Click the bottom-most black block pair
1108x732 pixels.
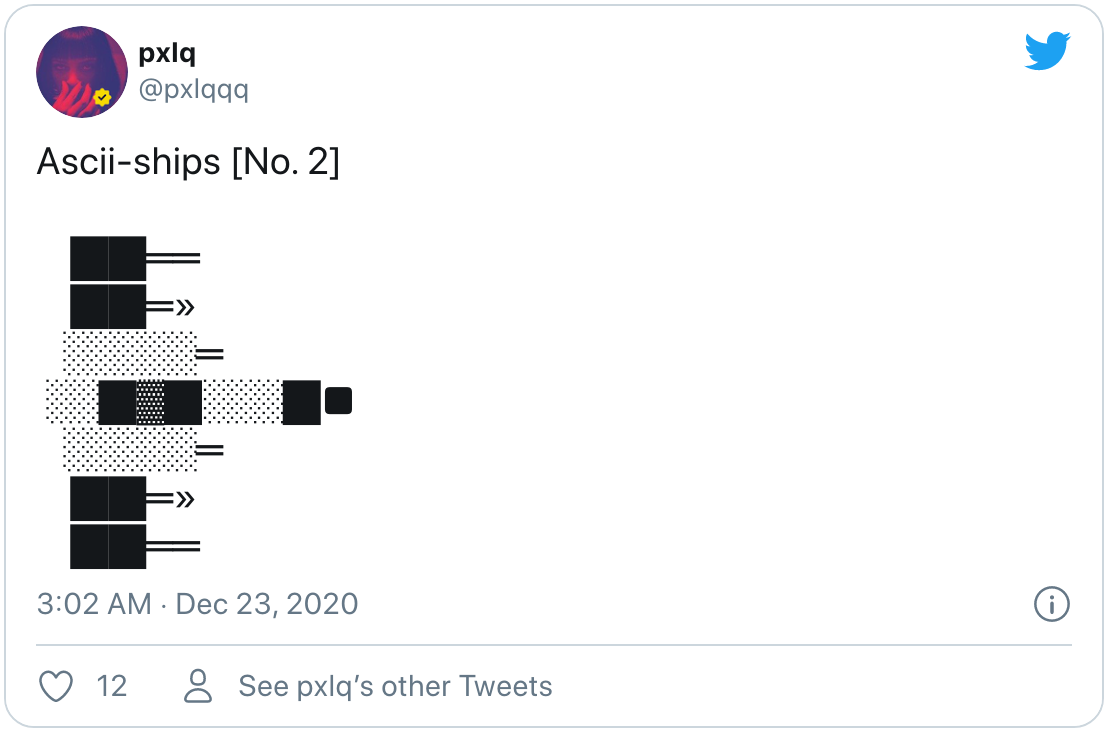tap(108, 546)
